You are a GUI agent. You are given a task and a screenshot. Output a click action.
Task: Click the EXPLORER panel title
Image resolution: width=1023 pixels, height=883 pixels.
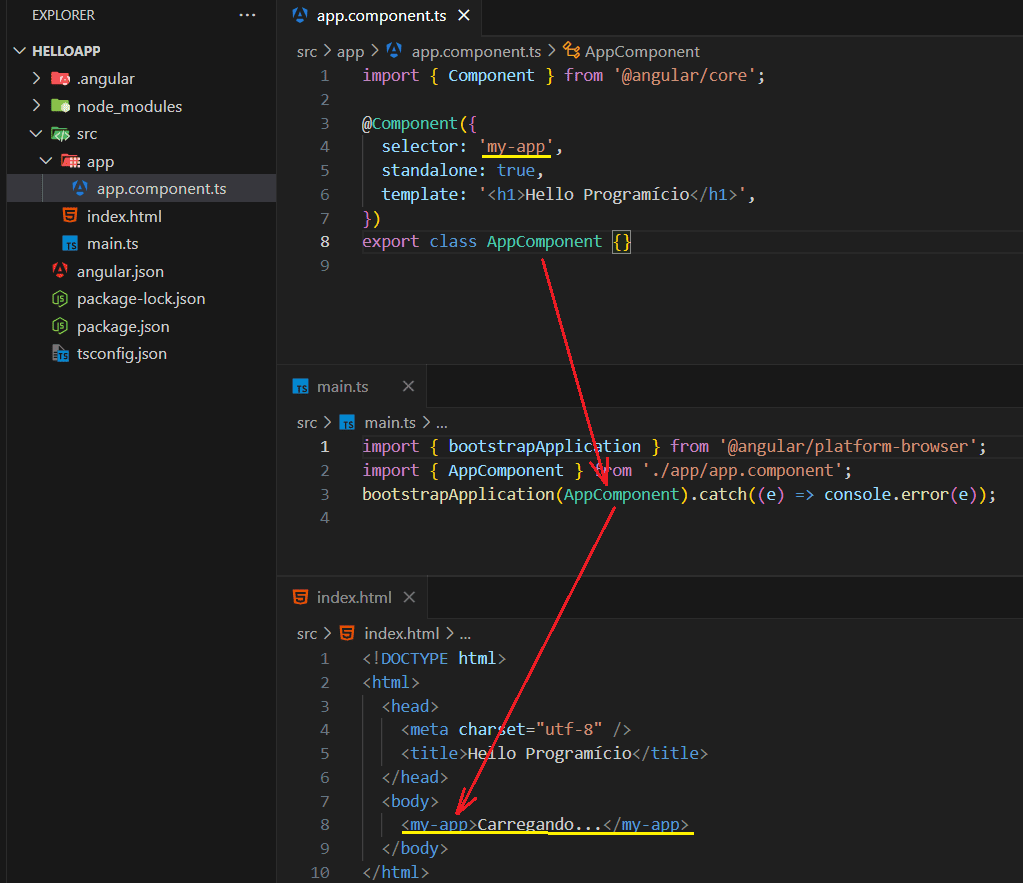63,15
